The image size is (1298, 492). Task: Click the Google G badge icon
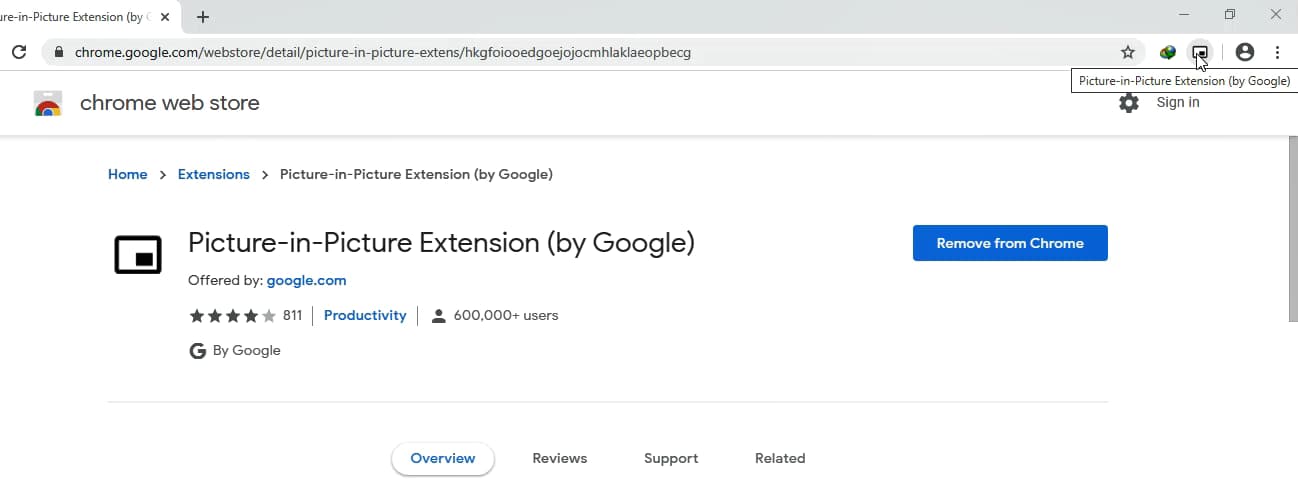(x=197, y=351)
